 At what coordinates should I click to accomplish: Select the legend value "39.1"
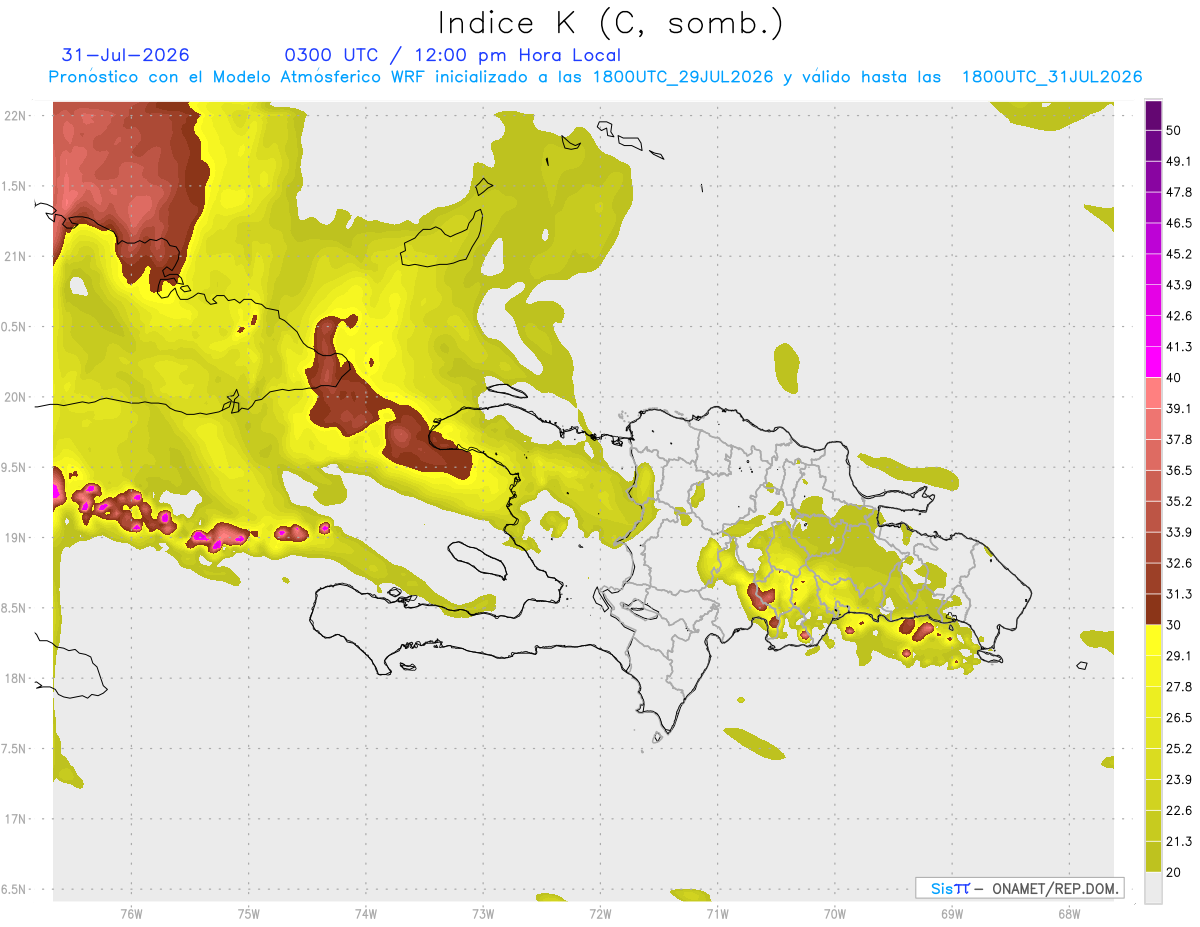coord(1179,409)
